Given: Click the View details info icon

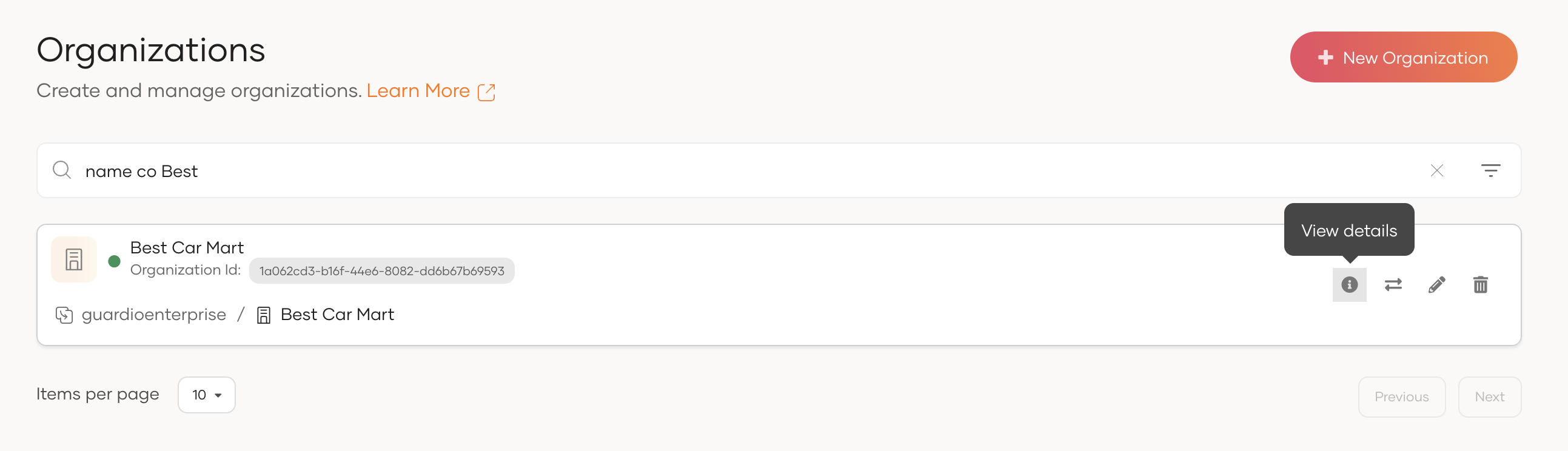Looking at the screenshot, I should (x=1349, y=284).
